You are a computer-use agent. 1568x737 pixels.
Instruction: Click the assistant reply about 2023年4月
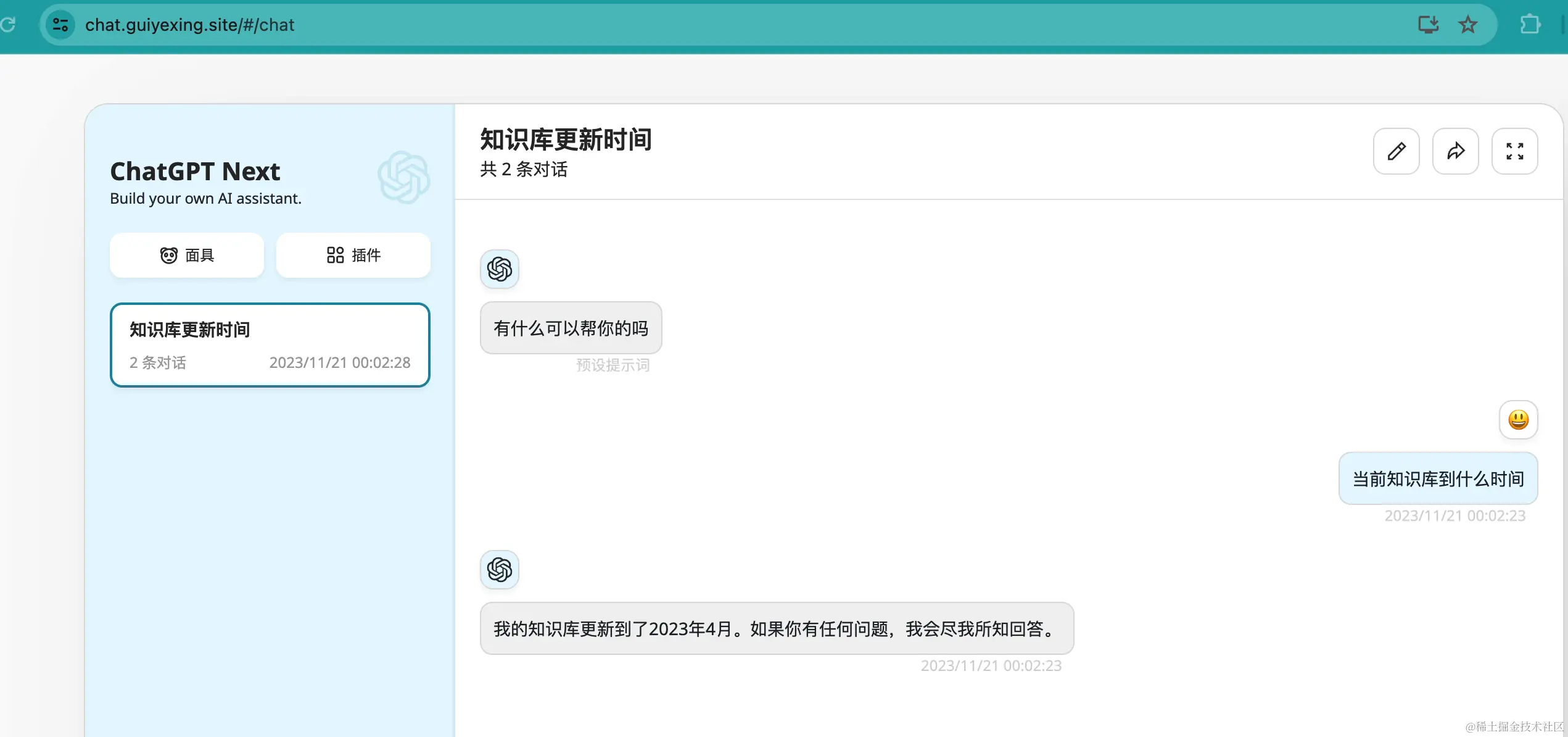point(777,629)
